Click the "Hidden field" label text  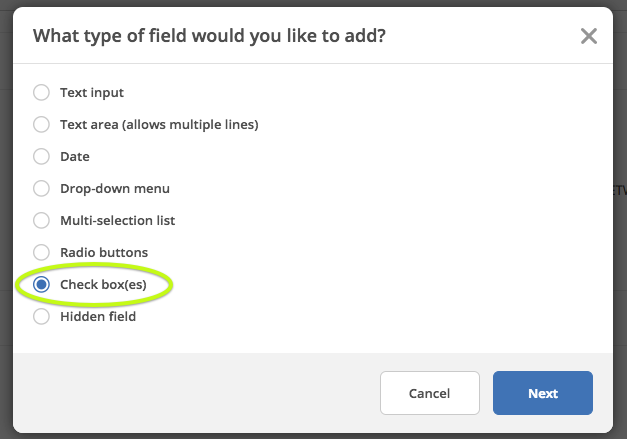[x=98, y=317]
